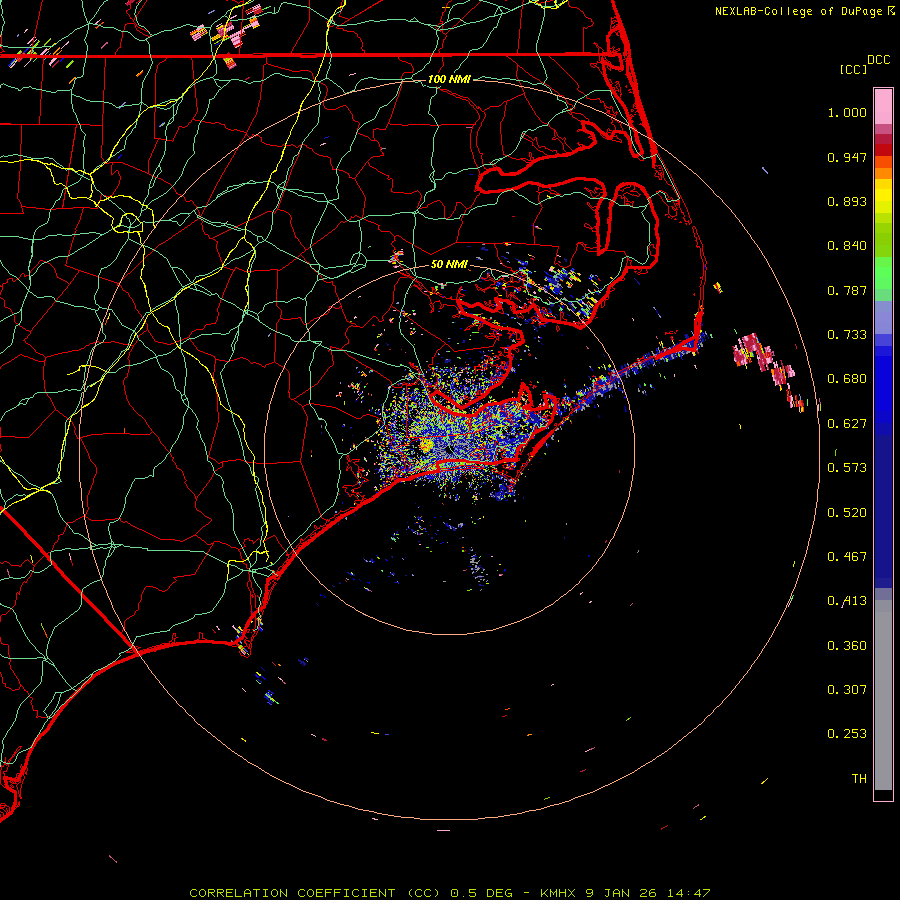Click the 1.000 value on the color scale

pyautogui.click(x=847, y=113)
